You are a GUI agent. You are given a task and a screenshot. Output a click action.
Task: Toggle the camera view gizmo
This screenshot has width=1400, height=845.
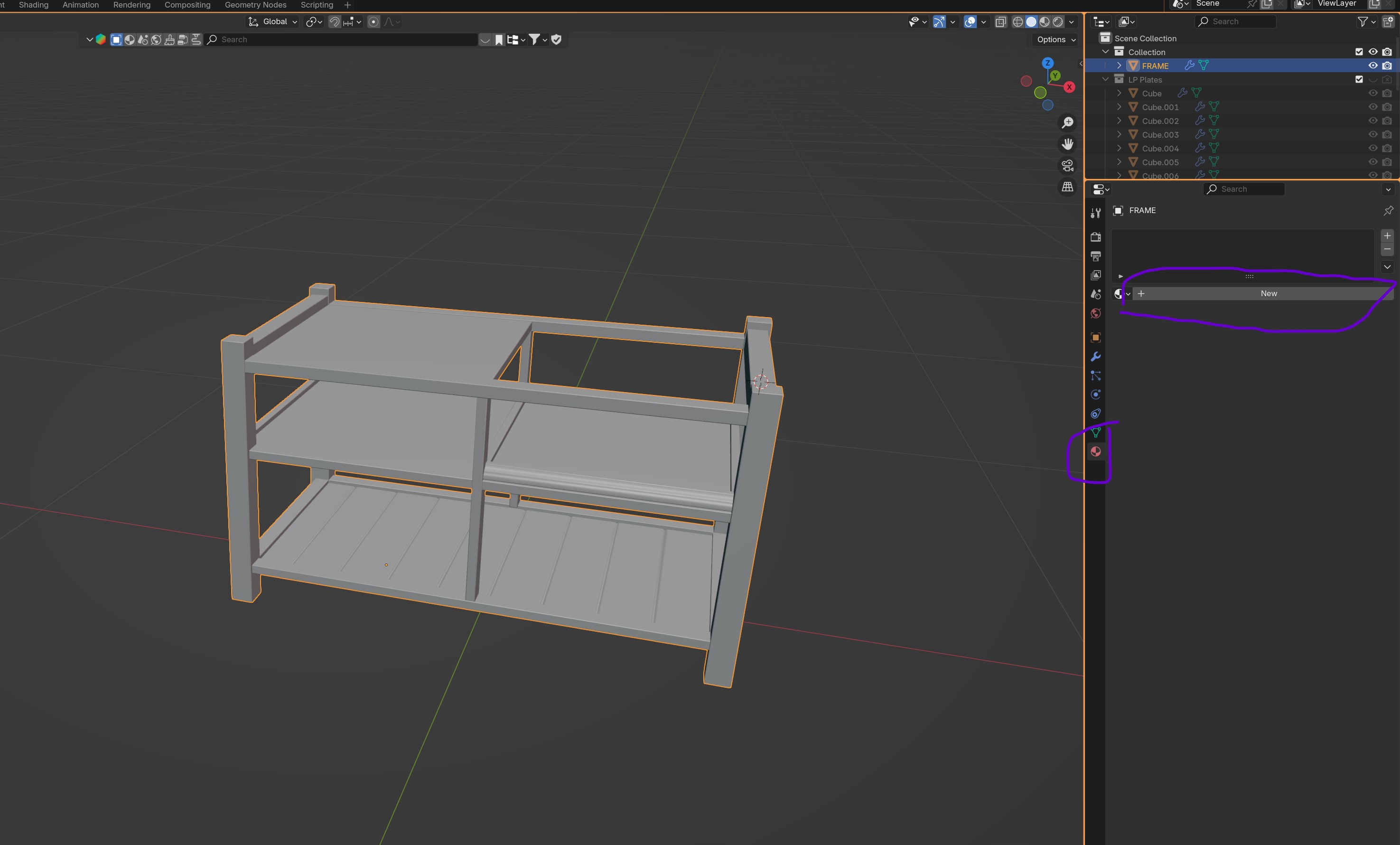1068,165
